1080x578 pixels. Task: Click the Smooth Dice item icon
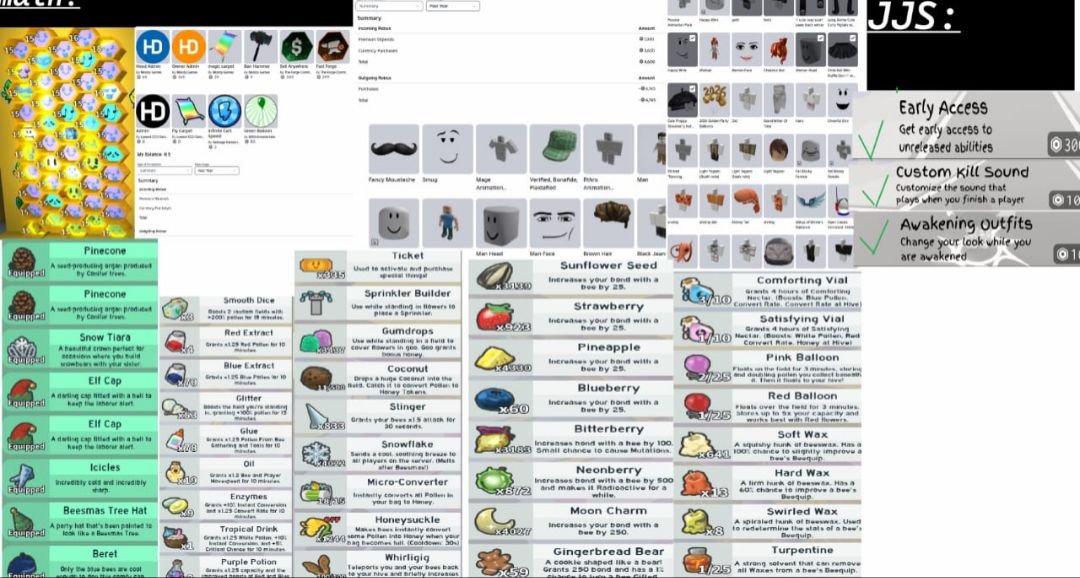point(175,309)
